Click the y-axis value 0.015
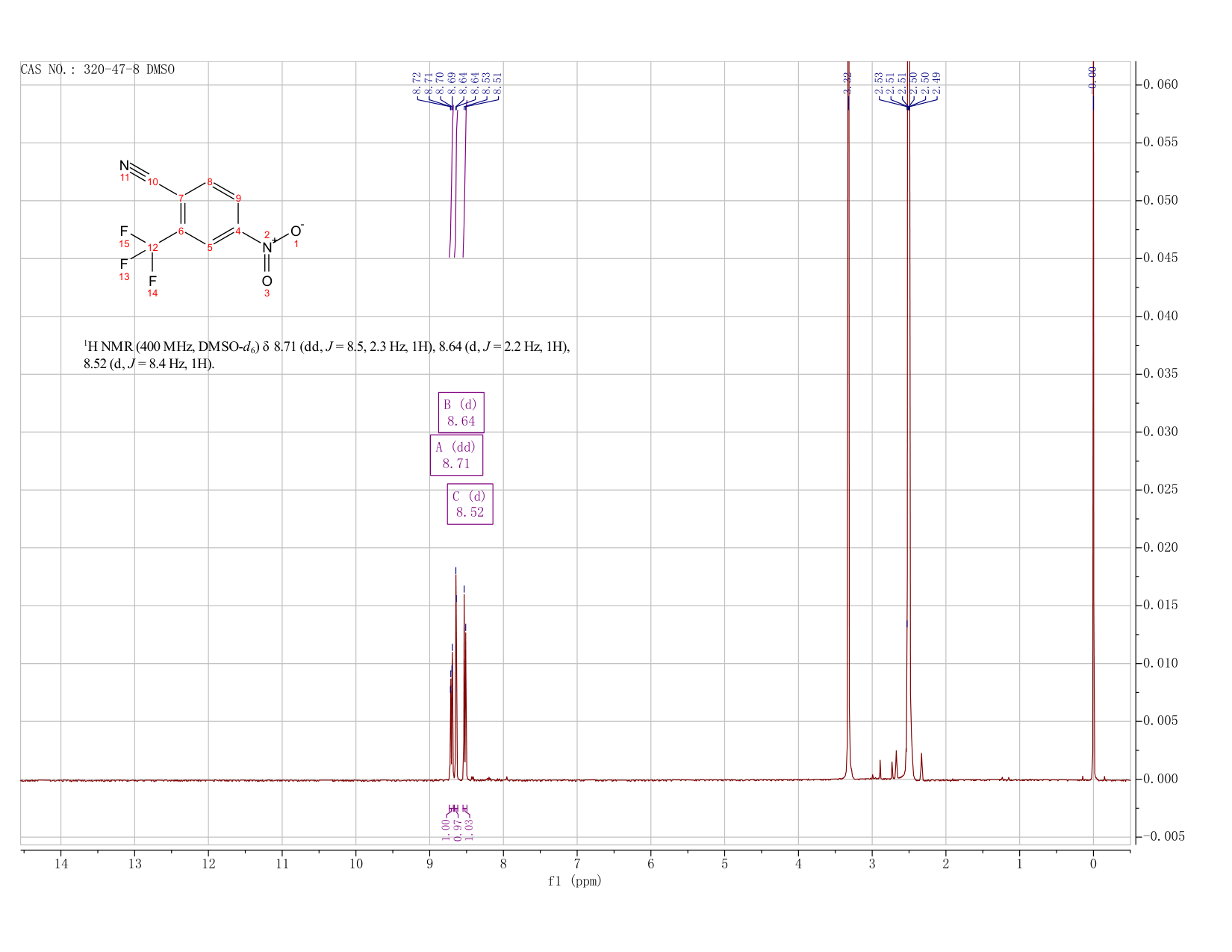Screen dimensions: 1232x952 coord(1160,605)
